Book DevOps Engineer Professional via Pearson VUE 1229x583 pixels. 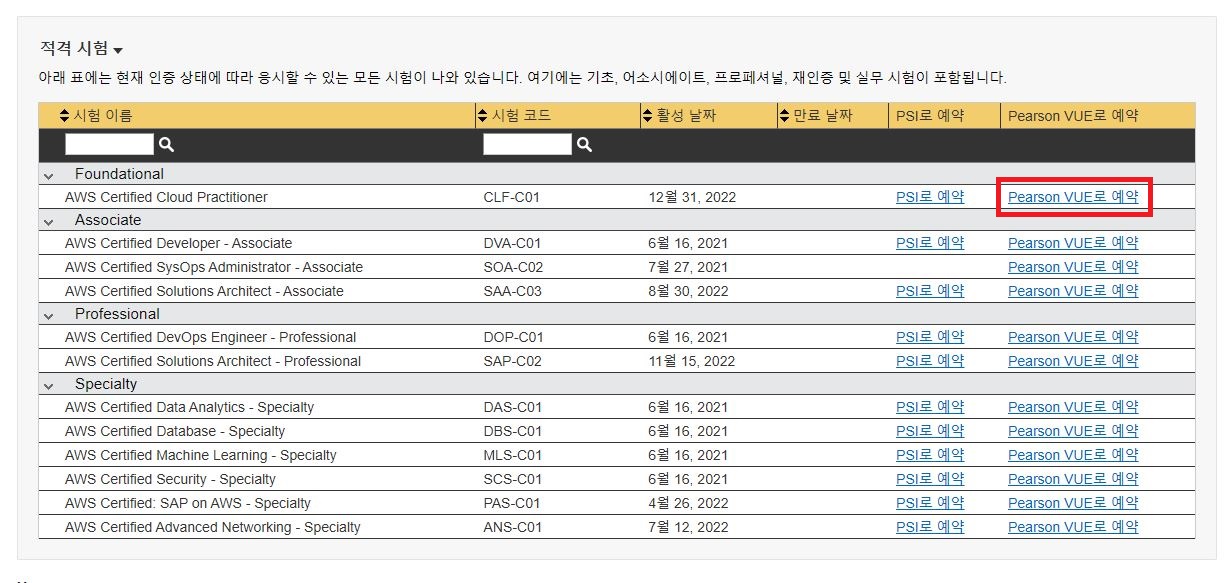point(1073,337)
